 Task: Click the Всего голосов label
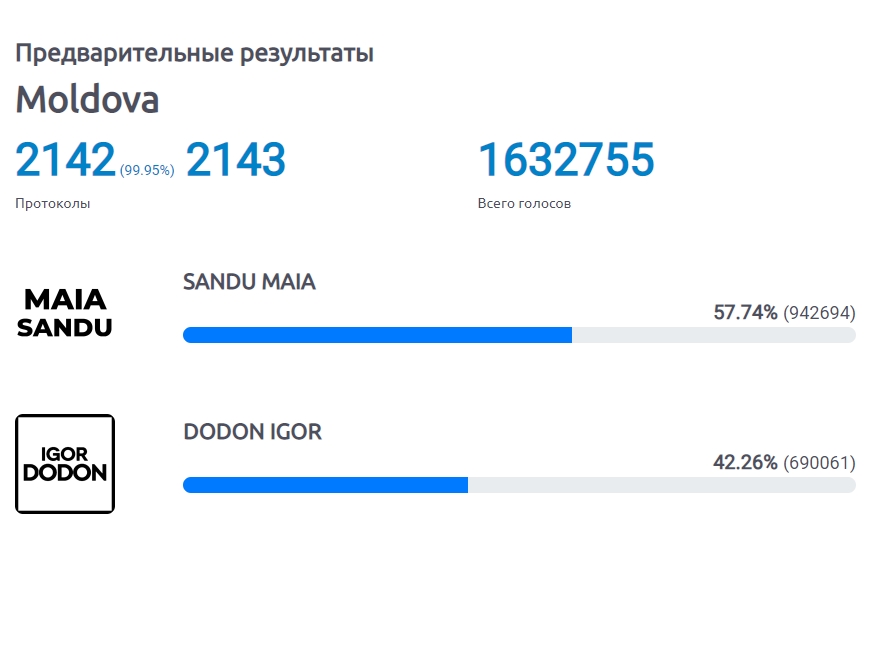(x=524, y=203)
